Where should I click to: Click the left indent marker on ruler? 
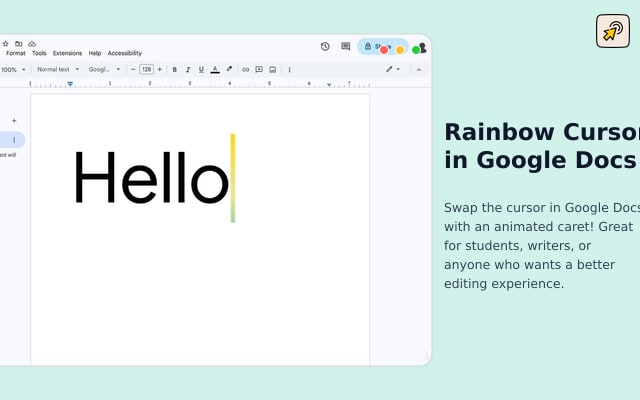click(x=70, y=84)
